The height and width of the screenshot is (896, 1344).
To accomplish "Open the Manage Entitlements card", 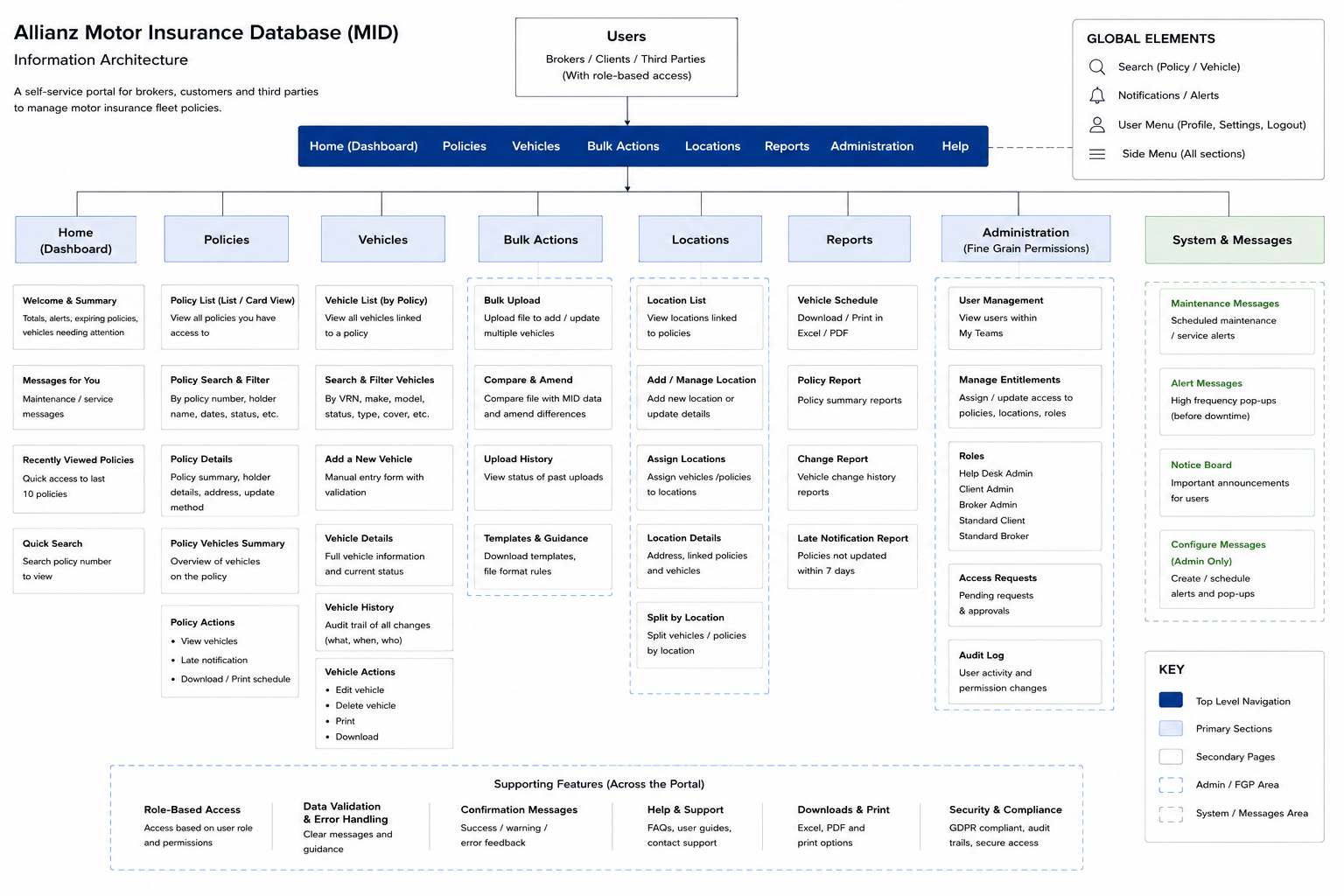I will pos(1025,396).
